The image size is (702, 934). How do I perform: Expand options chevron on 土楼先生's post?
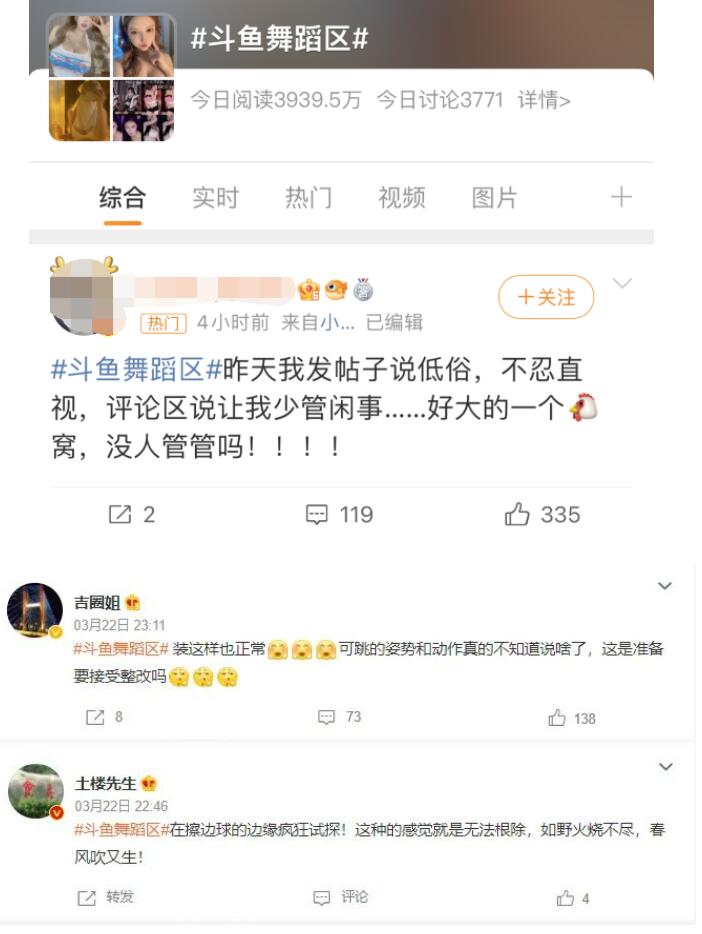point(666,767)
